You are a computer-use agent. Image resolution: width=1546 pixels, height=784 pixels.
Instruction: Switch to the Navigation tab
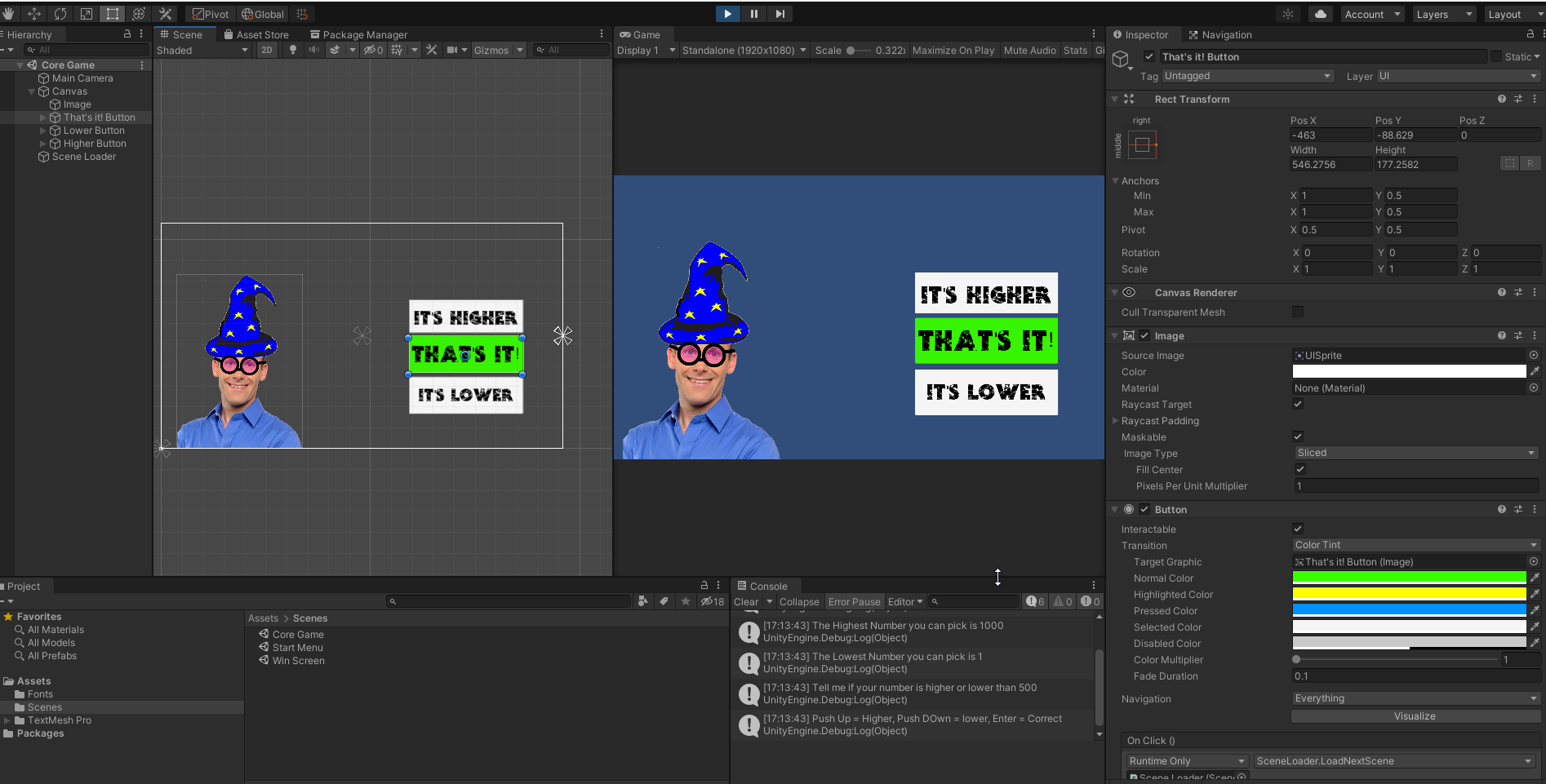click(1219, 34)
